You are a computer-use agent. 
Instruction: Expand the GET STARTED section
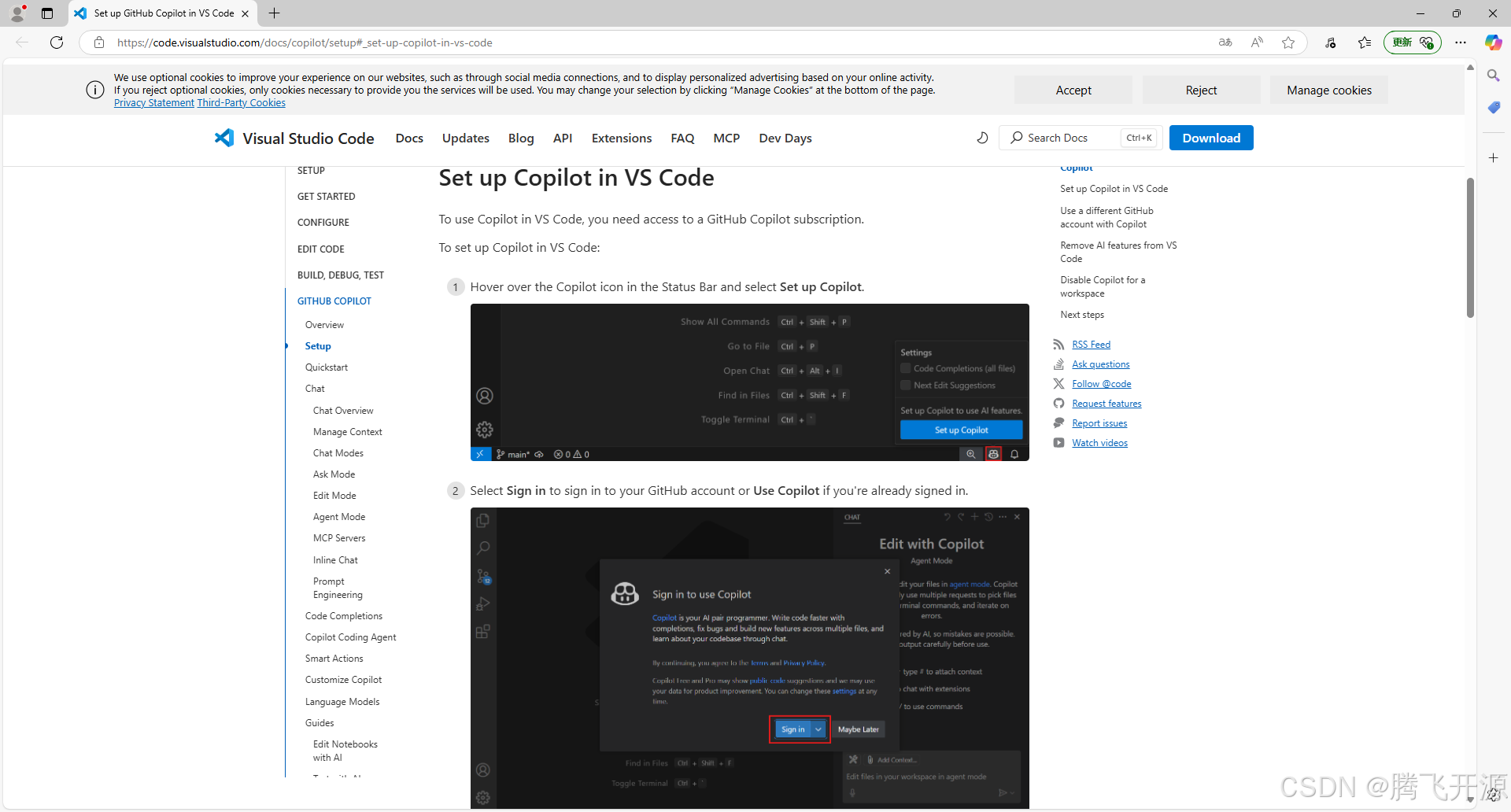click(x=326, y=197)
